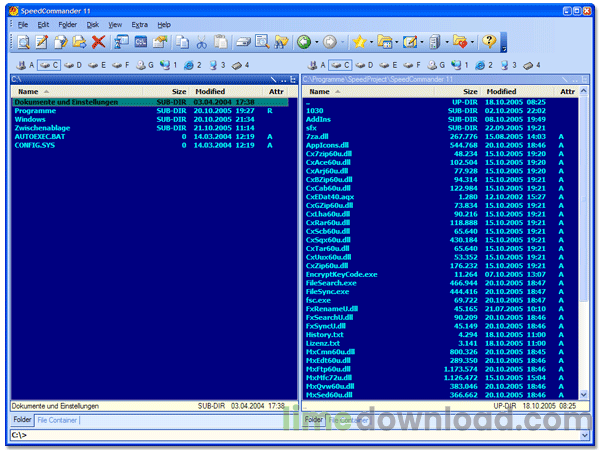
Task: Click the folder properties hand icon
Action: [x=160, y=42]
